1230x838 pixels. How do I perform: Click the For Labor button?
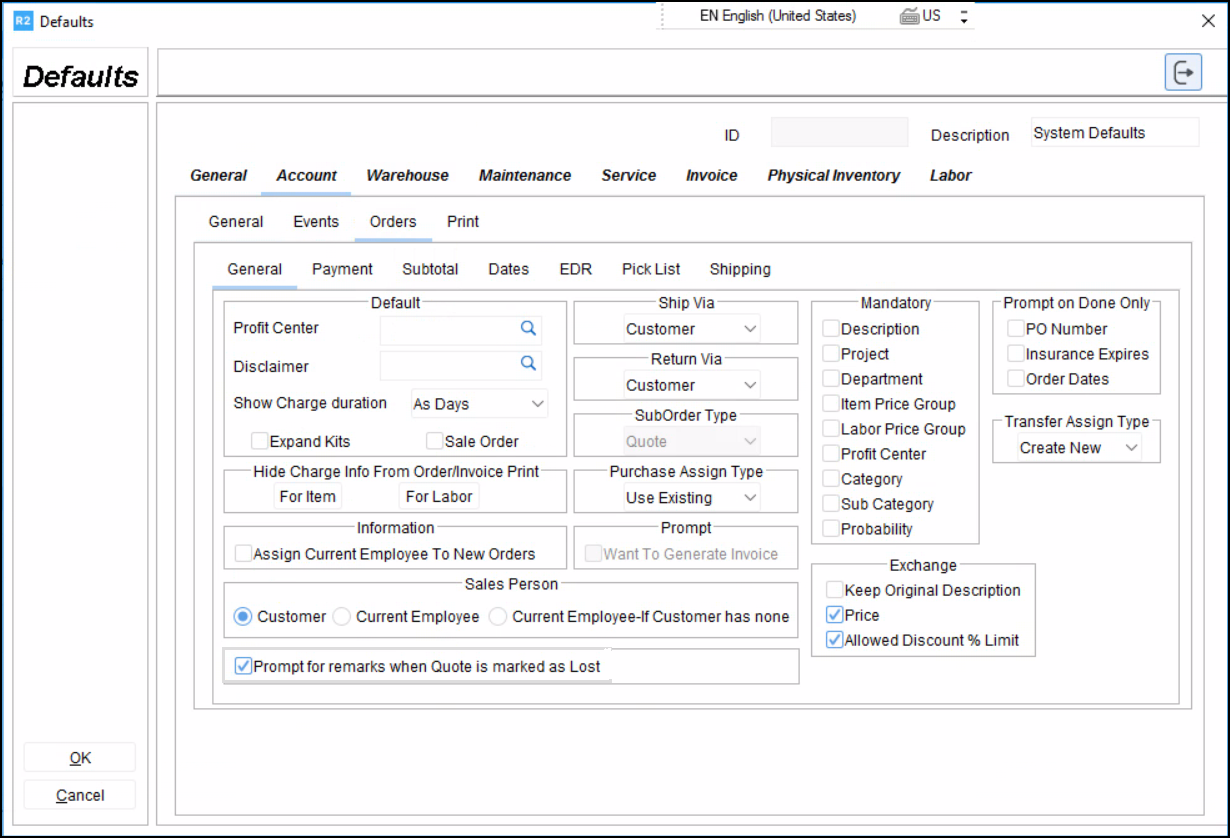pyautogui.click(x=439, y=497)
